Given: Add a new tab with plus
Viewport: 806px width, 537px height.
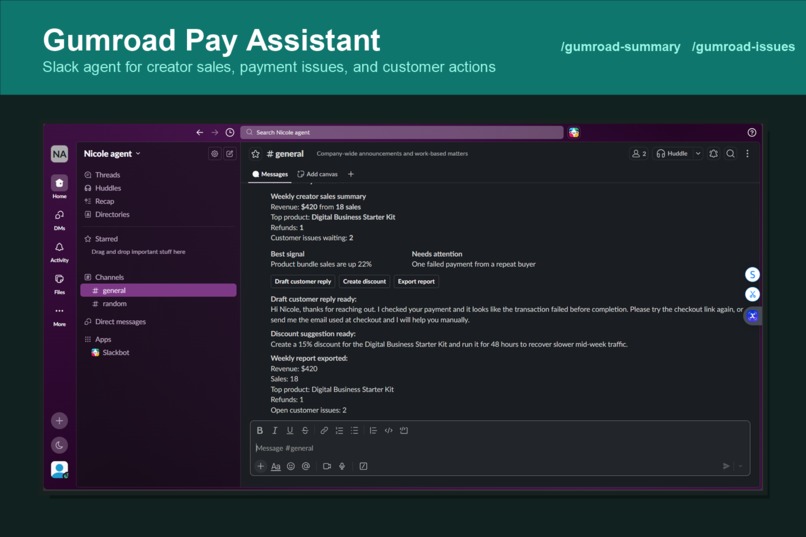Looking at the screenshot, I should tap(351, 174).
